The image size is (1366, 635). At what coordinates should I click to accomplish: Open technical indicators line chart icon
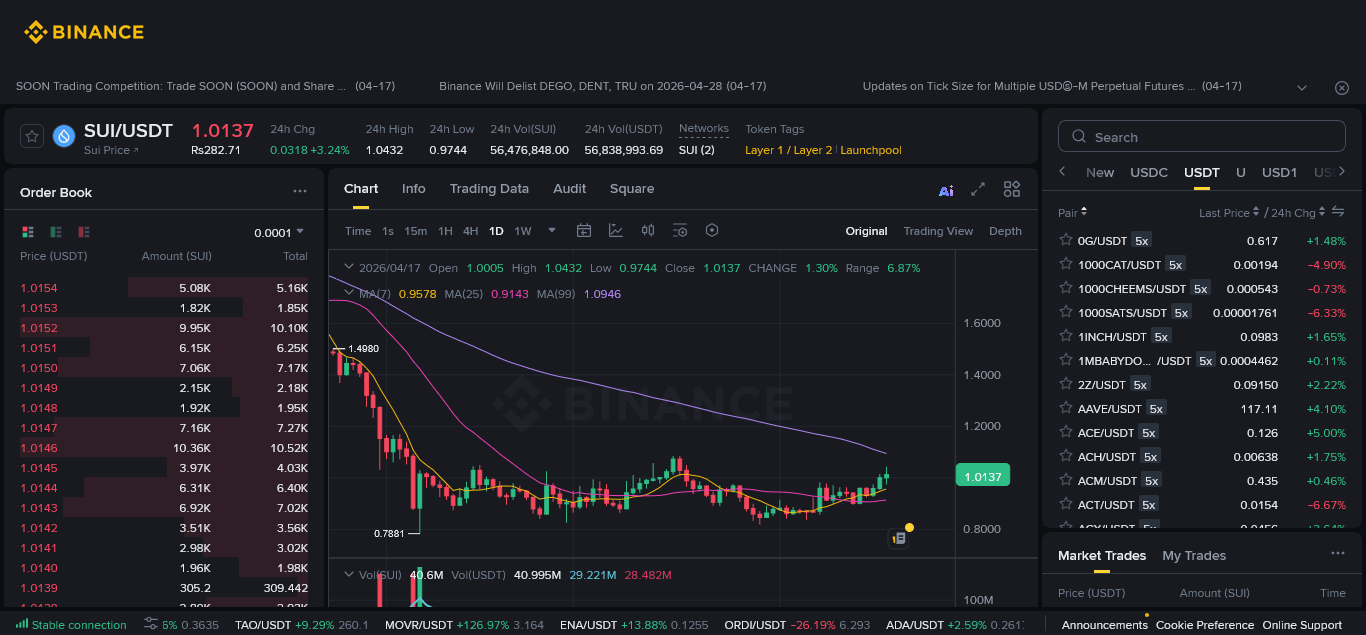click(x=616, y=231)
